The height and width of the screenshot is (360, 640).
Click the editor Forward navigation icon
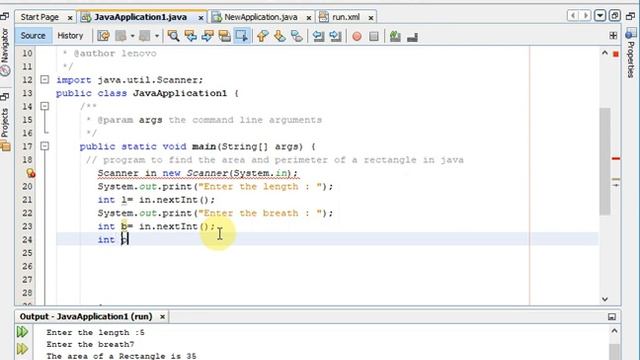[144, 36]
